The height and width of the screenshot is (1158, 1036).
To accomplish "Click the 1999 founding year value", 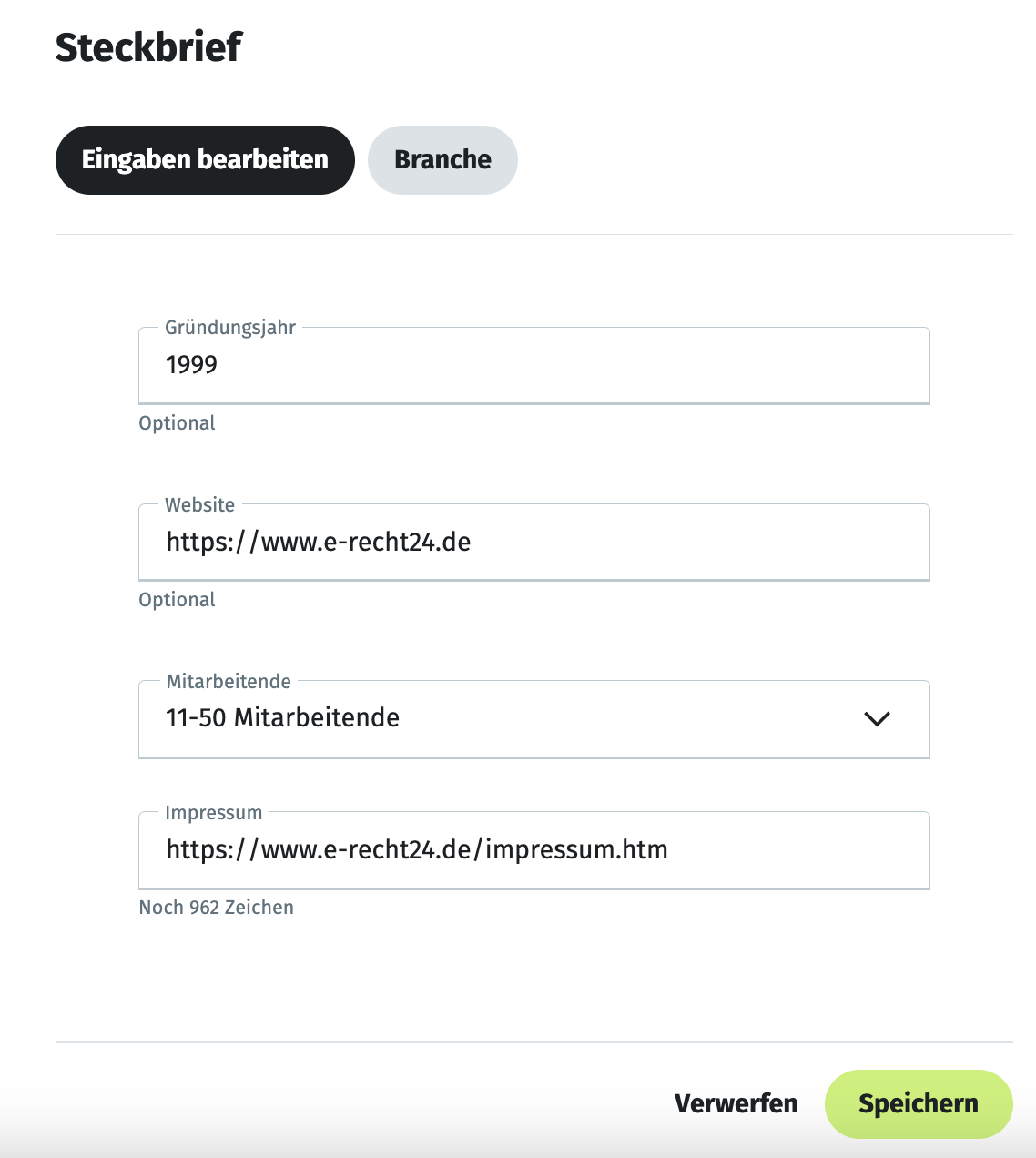I will 192,365.
